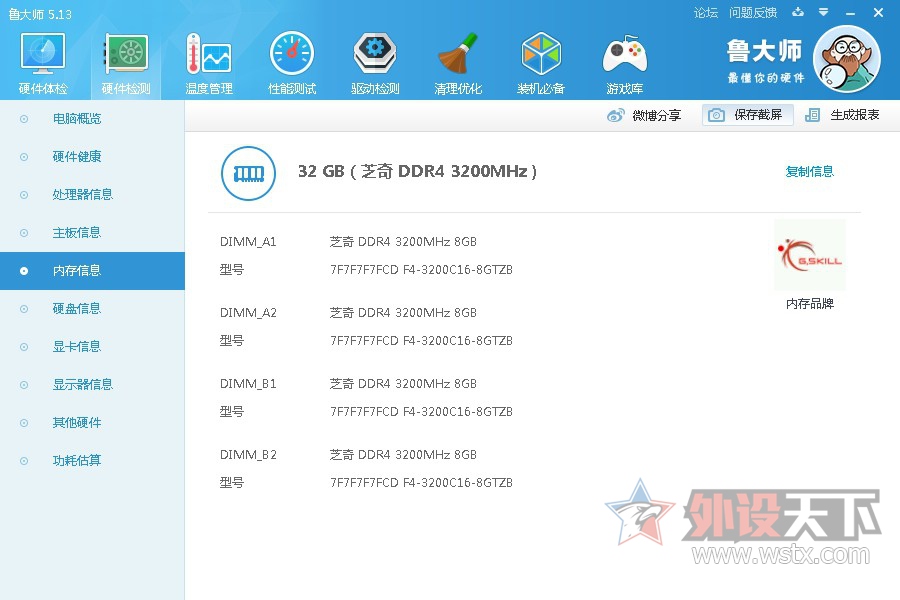900x600 pixels.
Task: Click the G.SKILL memory brand image
Action: [808, 253]
